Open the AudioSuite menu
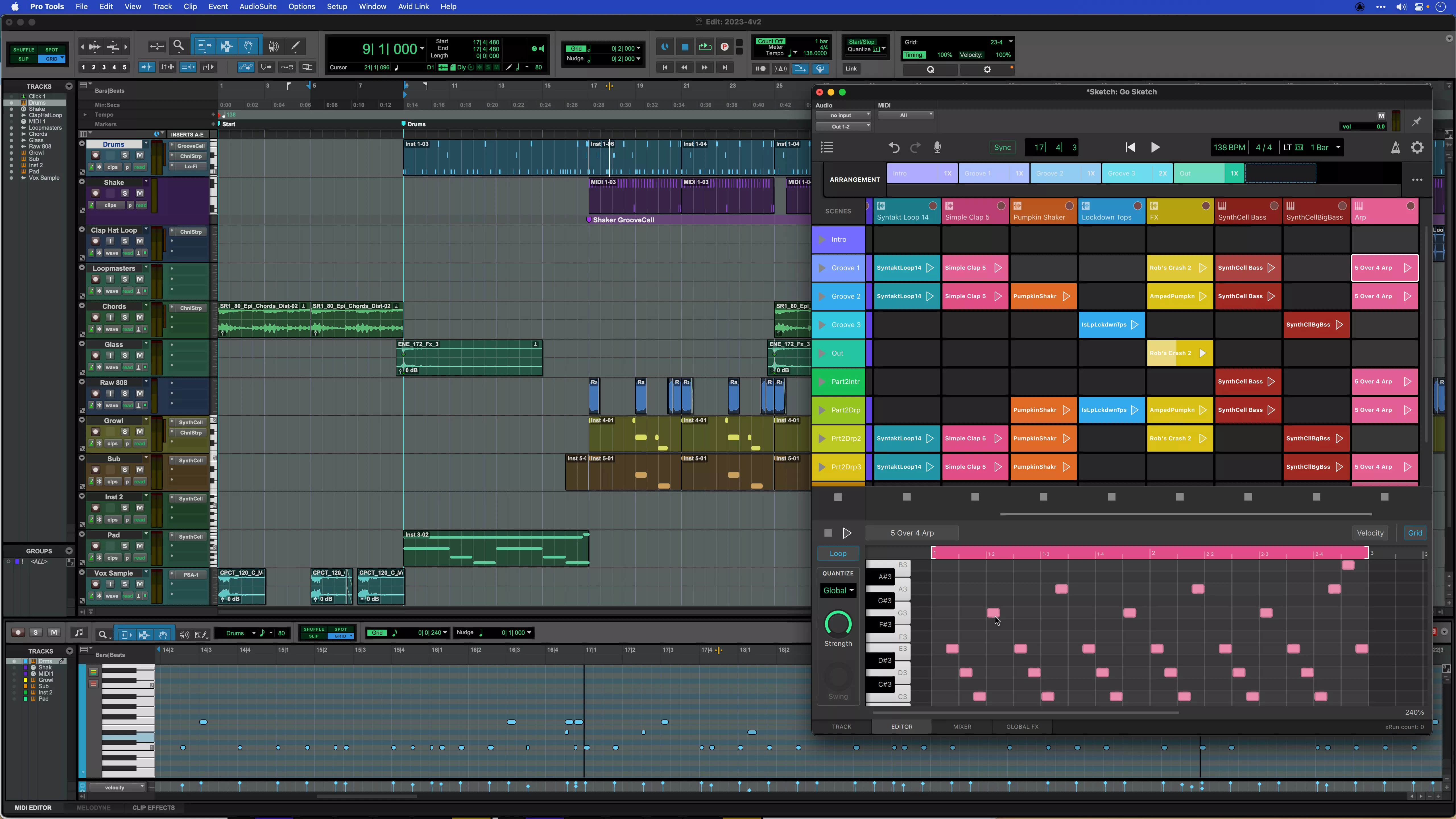 [x=258, y=7]
